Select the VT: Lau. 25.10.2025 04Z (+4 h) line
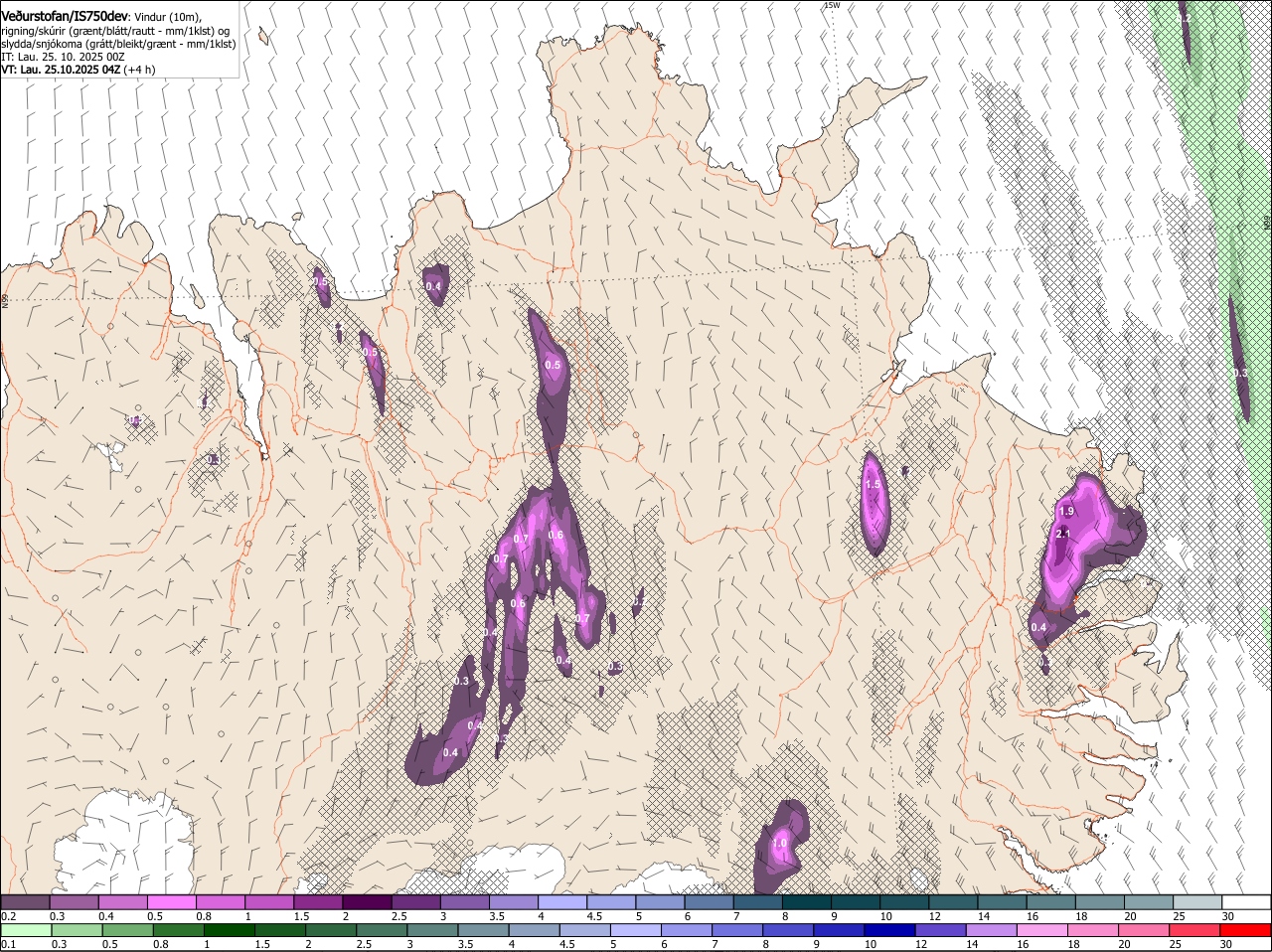 pyautogui.click(x=78, y=70)
